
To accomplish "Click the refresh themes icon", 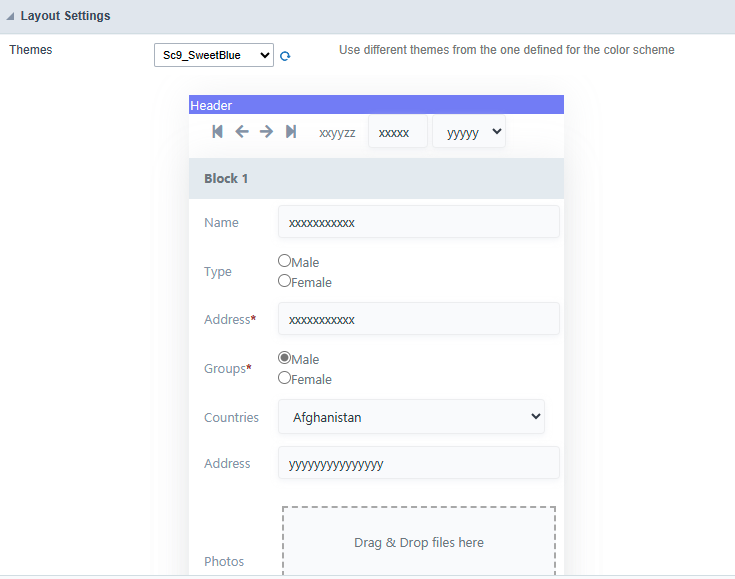I will (285, 56).
